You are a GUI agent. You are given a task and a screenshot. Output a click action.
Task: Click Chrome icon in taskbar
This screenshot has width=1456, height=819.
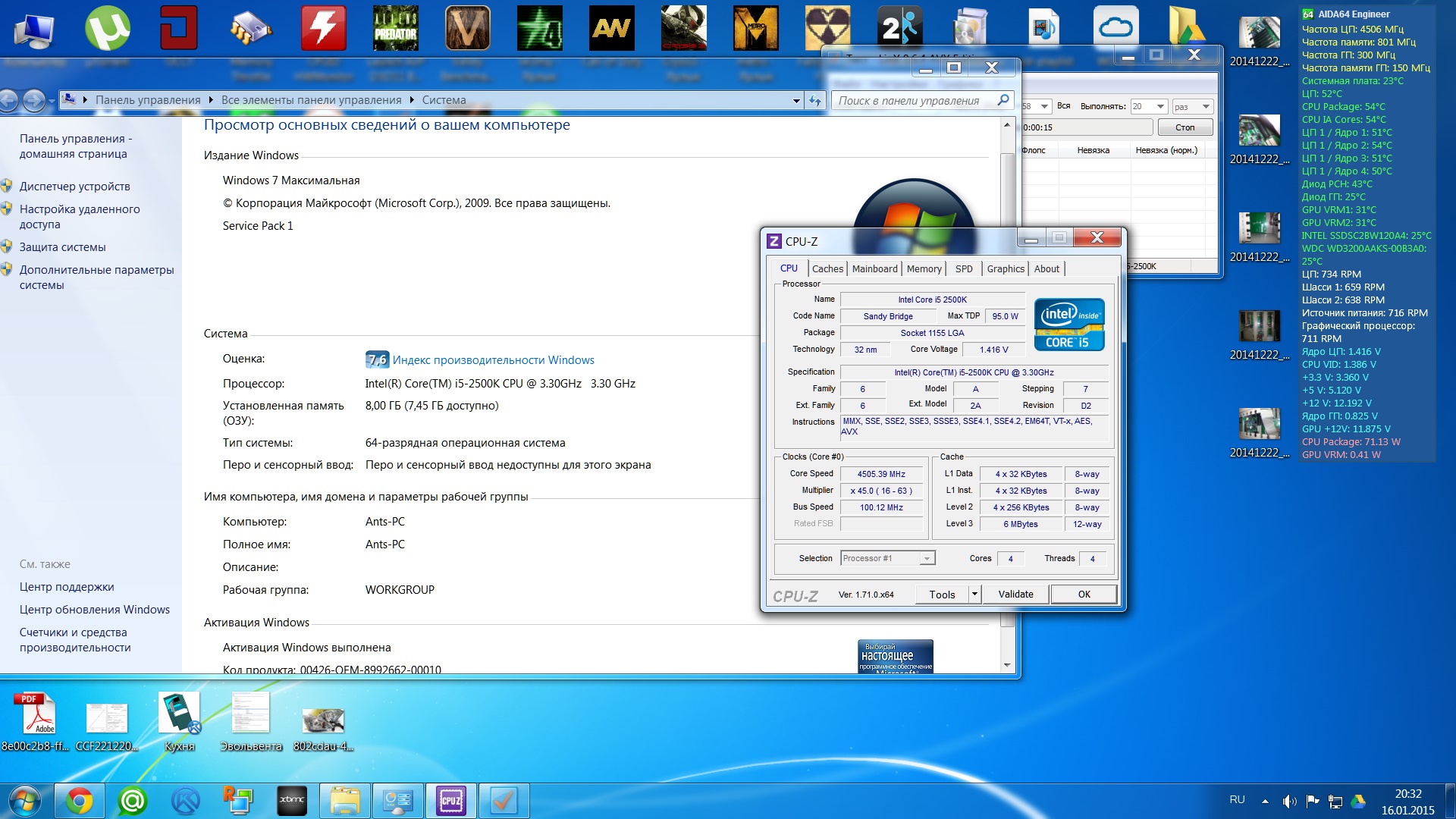[x=80, y=801]
